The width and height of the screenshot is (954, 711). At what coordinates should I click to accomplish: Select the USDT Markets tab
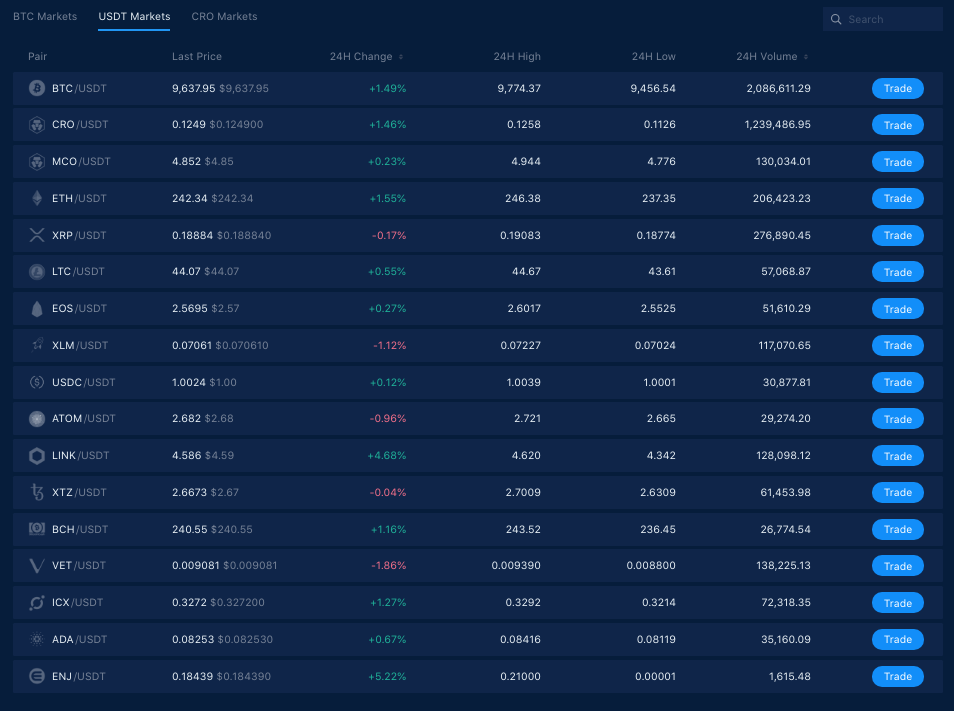(134, 16)
